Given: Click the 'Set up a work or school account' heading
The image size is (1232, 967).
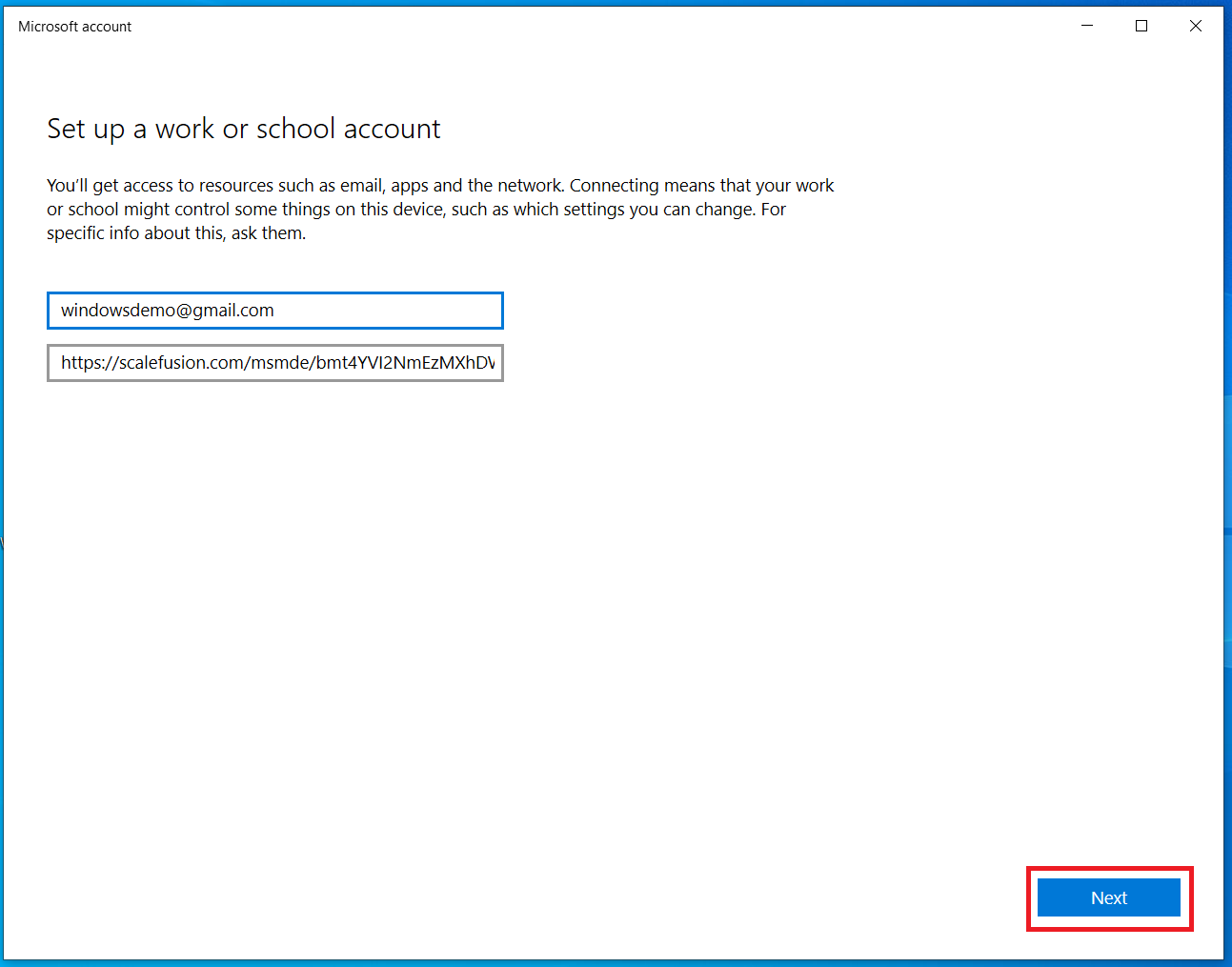Looking at the screenshot, I should click(244, 129).
